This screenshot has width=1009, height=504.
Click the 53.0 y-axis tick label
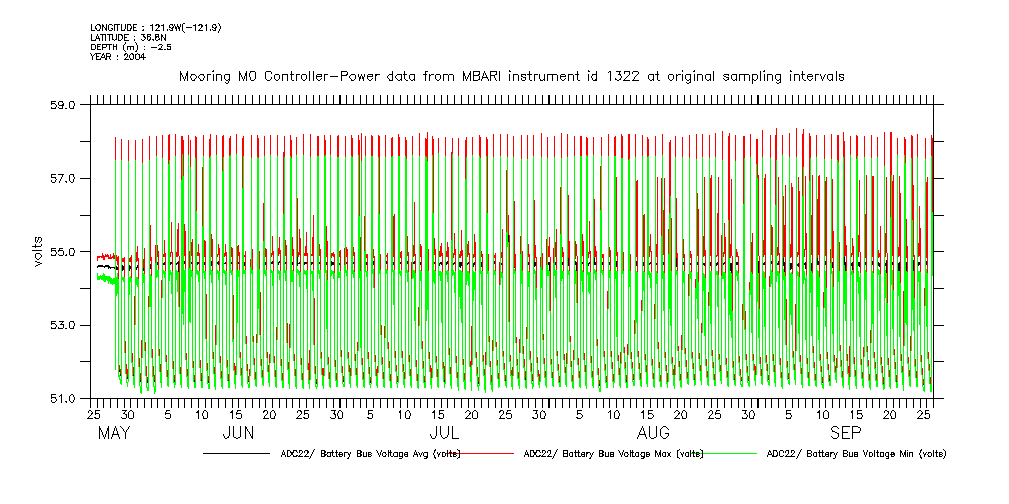pyautogui.click(x=64, y=325)
